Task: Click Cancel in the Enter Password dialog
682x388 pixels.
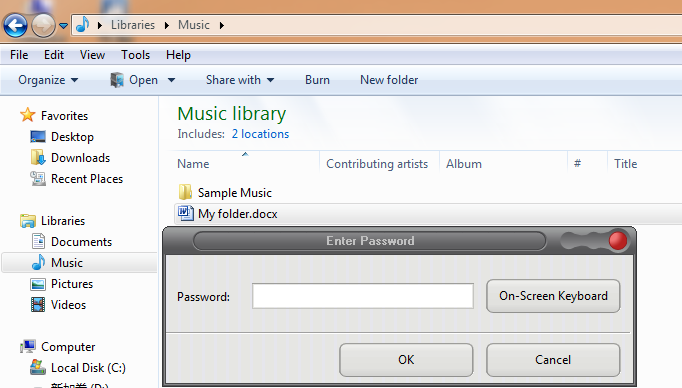Action: [553, 360]
